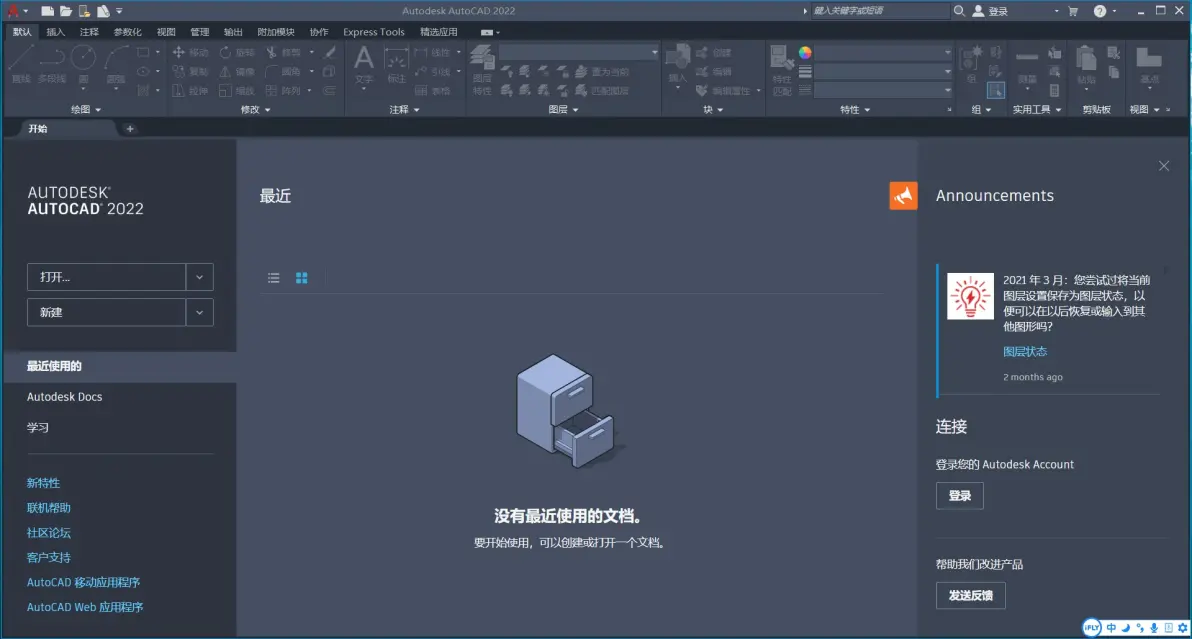Open the Express Tools ribbon tab
Viewport: 1192px width, 639px height.
373,32
